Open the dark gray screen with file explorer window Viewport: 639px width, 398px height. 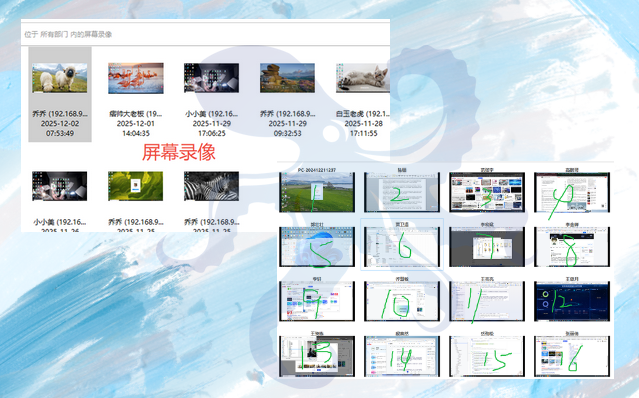487,247
